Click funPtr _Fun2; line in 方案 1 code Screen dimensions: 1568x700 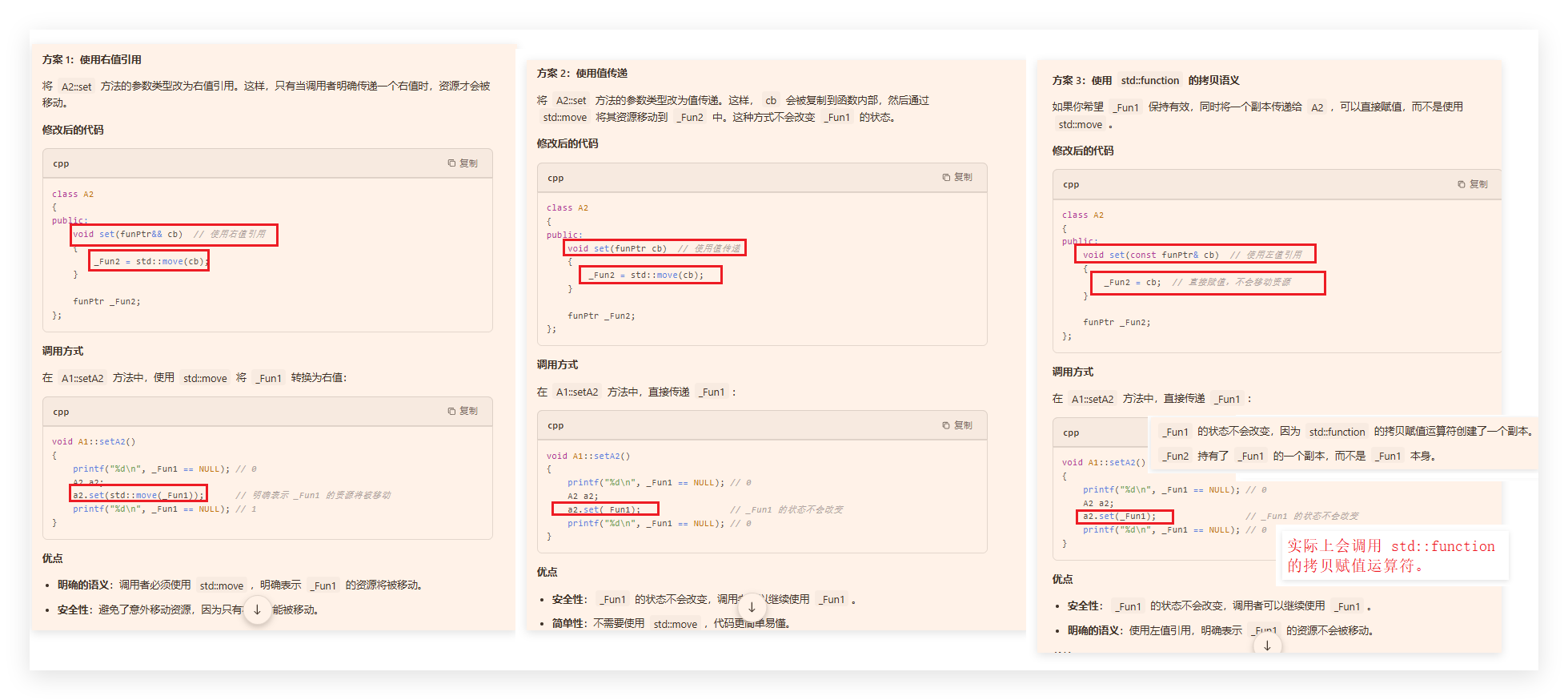click(x=106, y=302)
